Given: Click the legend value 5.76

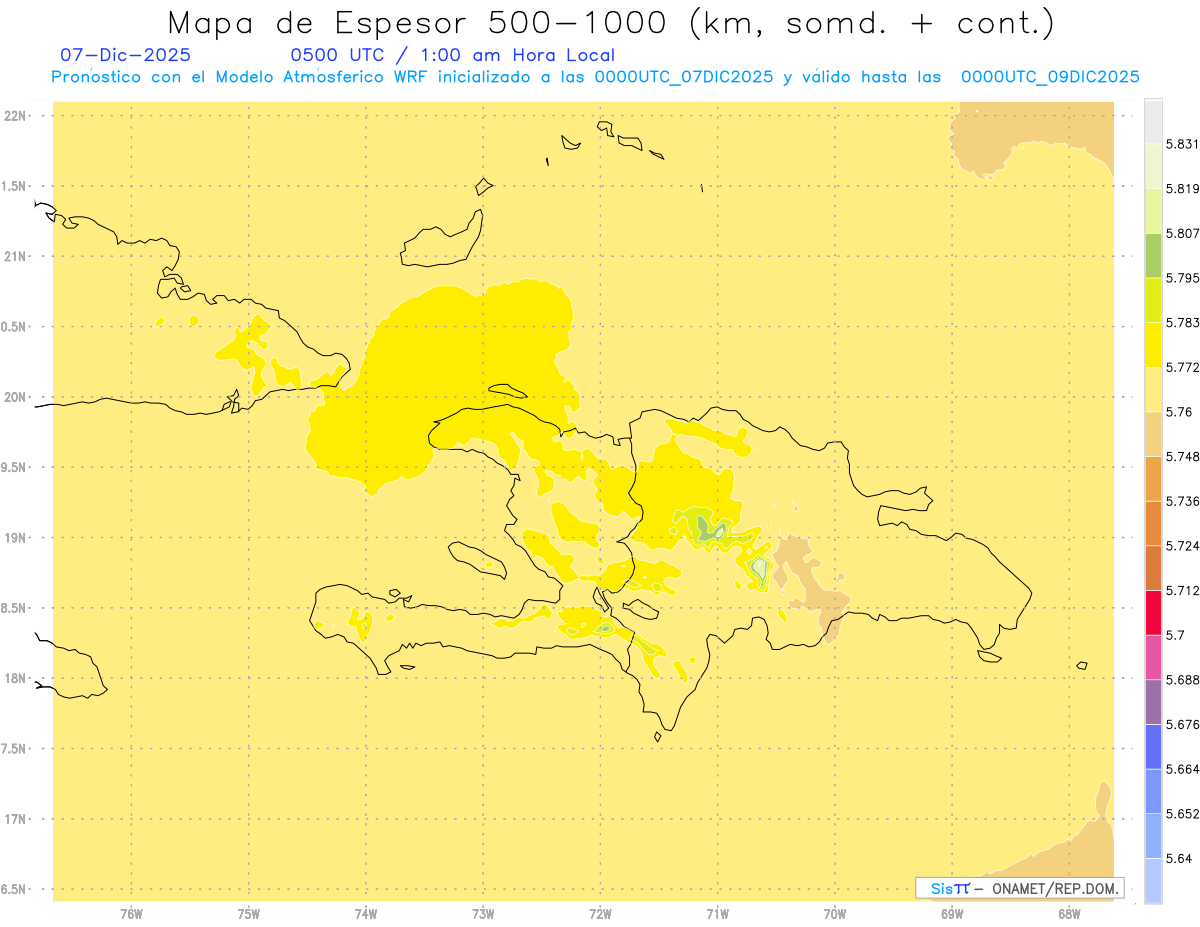Looking at the screenshot, I should point(1179,412).
